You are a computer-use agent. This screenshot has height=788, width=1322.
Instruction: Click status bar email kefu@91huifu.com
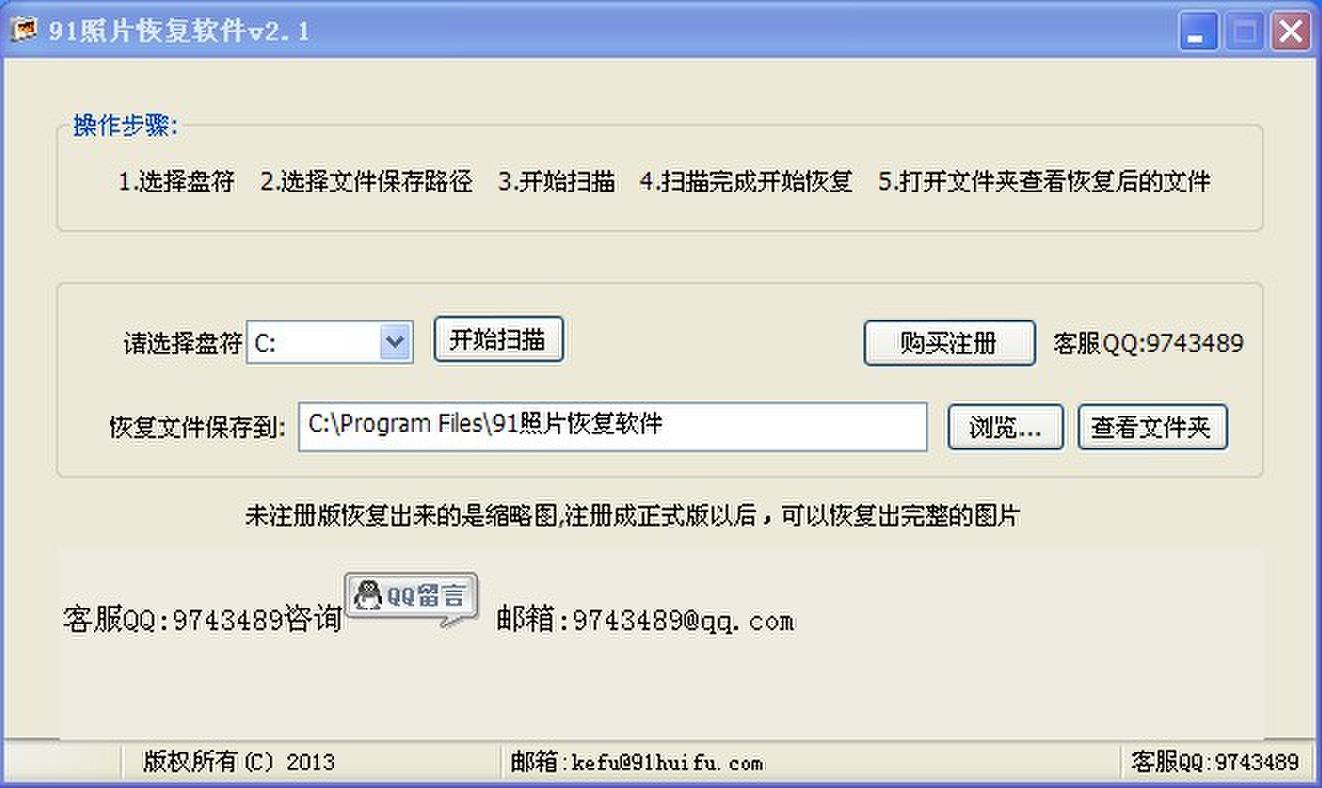(x=636, y=763)
